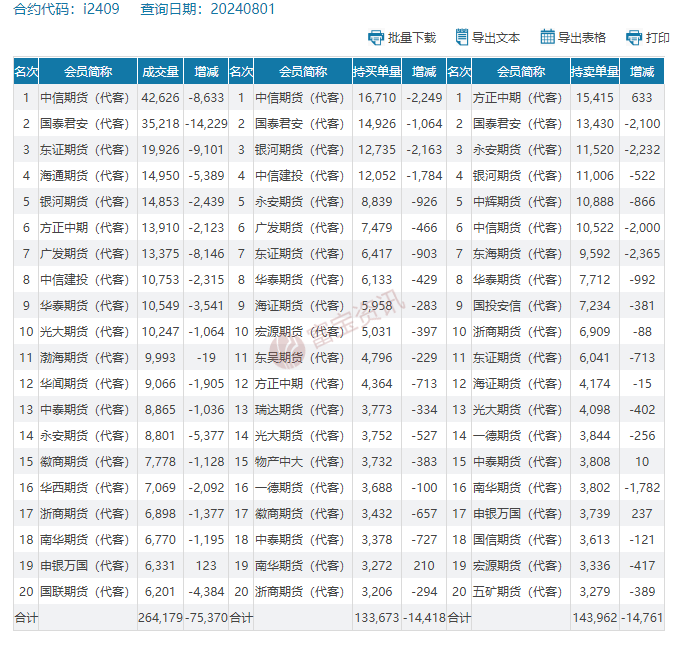Click 国信期货 in short position list
The width and height of the screenshot is (674, 658).
(518, 539)
